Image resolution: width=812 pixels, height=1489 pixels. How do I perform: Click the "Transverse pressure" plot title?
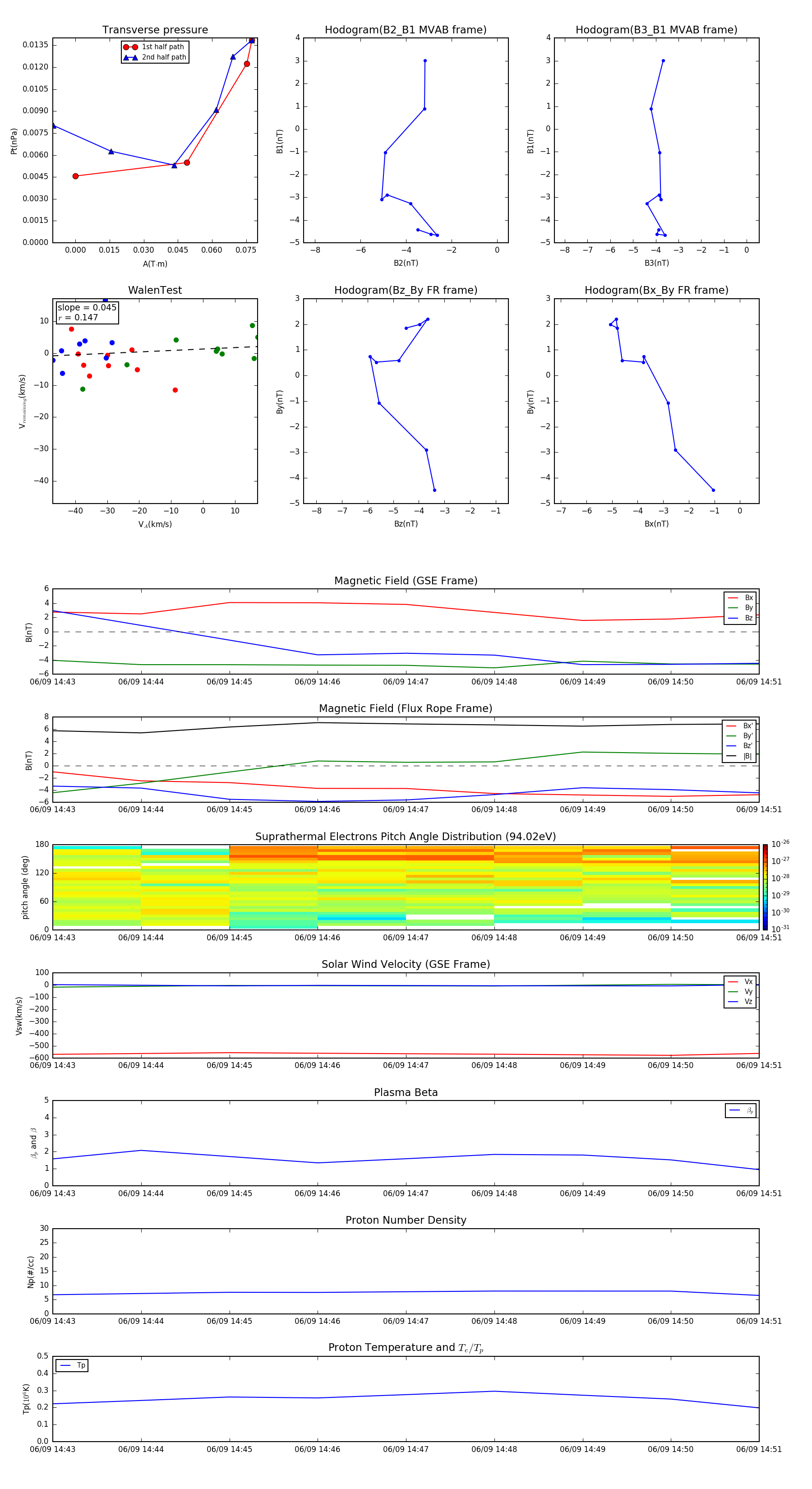click(155, 29)
